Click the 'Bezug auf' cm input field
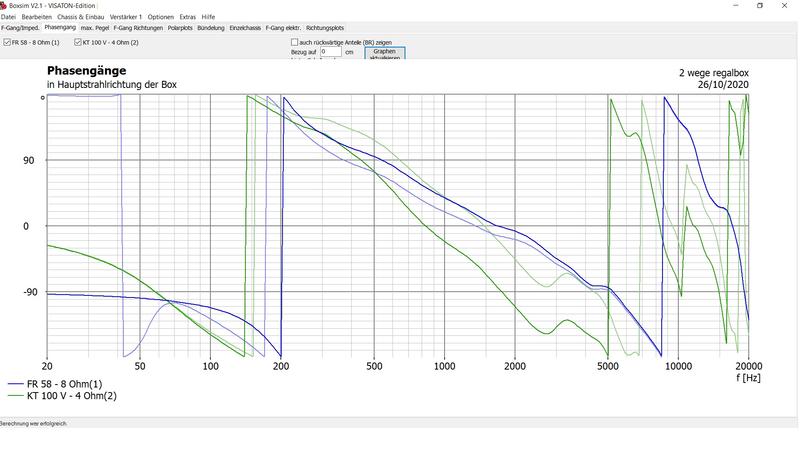 331,51
